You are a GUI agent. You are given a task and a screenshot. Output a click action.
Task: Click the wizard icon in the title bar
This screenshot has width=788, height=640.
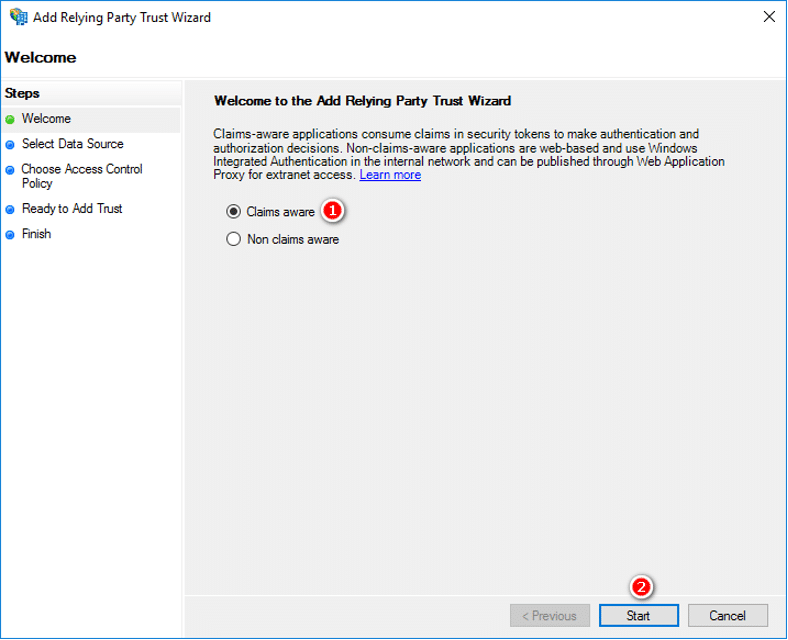pyautogui.click(x=17, y=17)
